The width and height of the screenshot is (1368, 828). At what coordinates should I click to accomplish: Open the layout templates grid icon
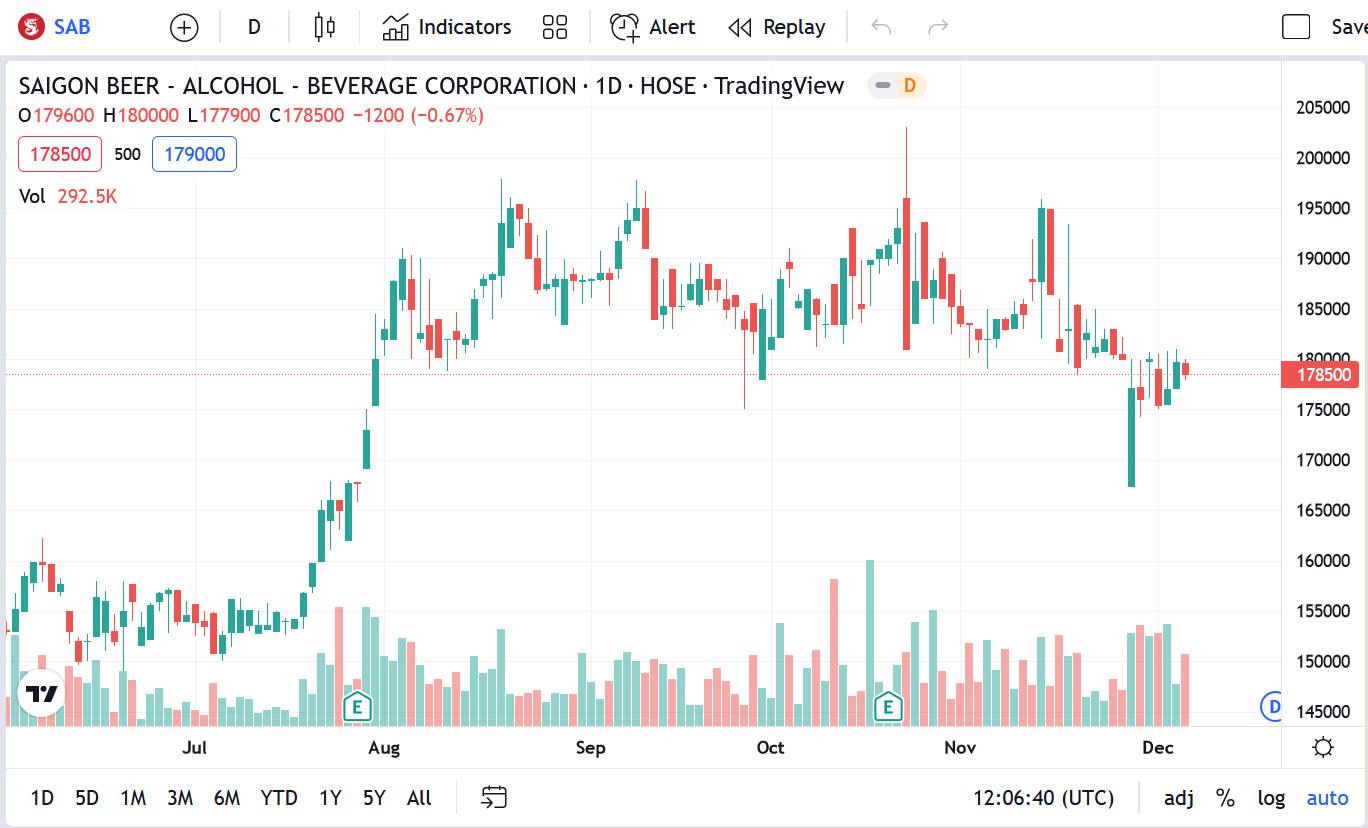[554, 27]
